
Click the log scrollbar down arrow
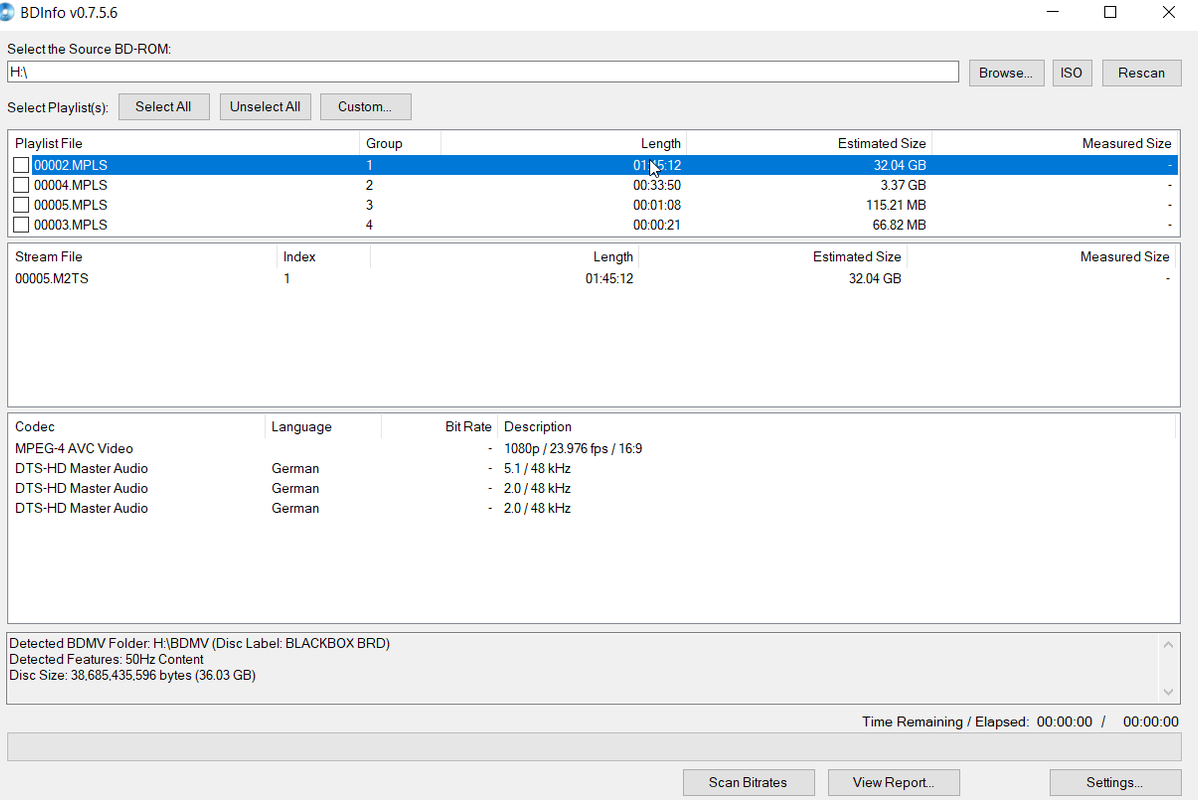(1168, 692)
